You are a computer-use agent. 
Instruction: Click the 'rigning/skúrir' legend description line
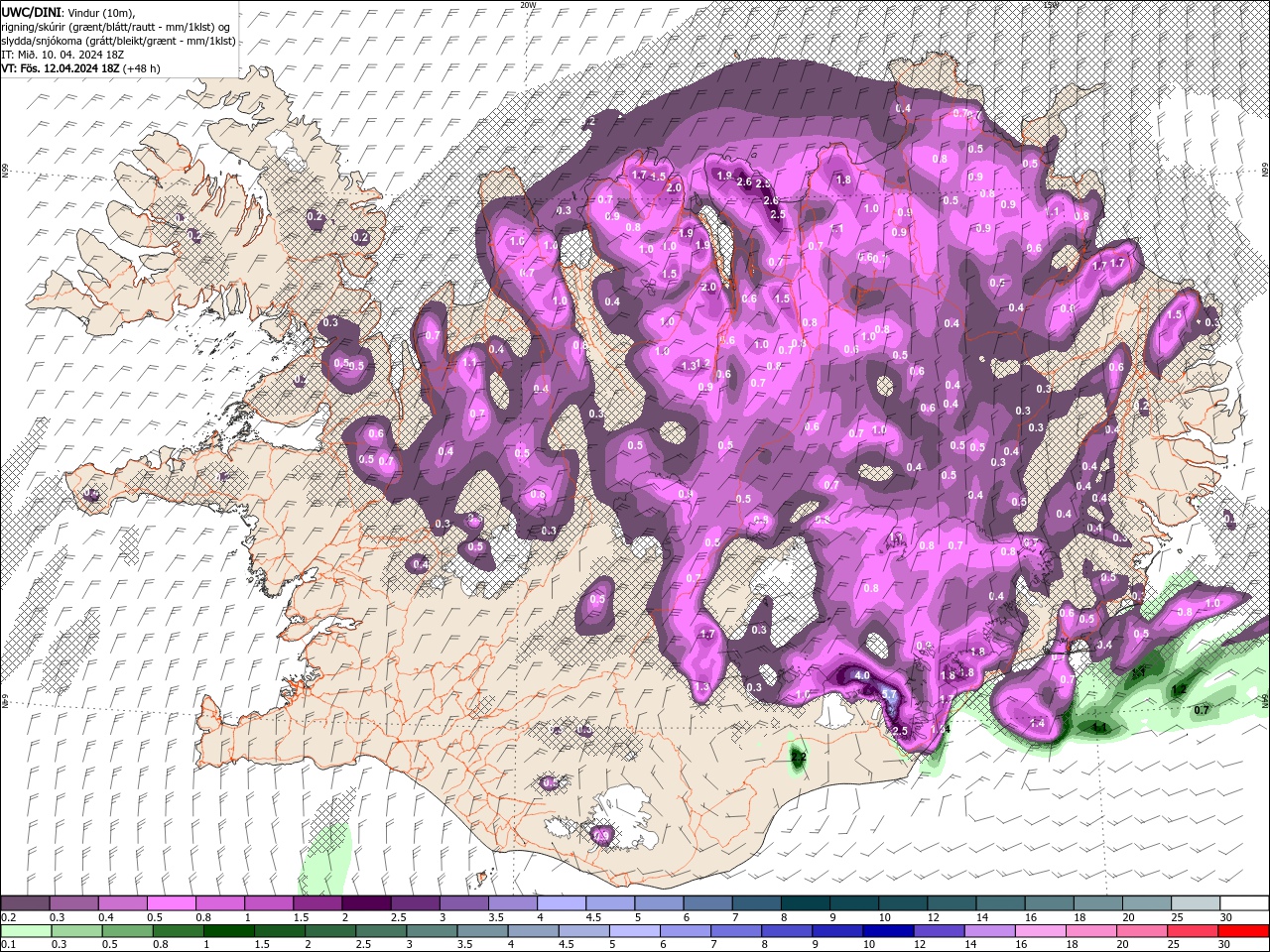tap(116, 27)
